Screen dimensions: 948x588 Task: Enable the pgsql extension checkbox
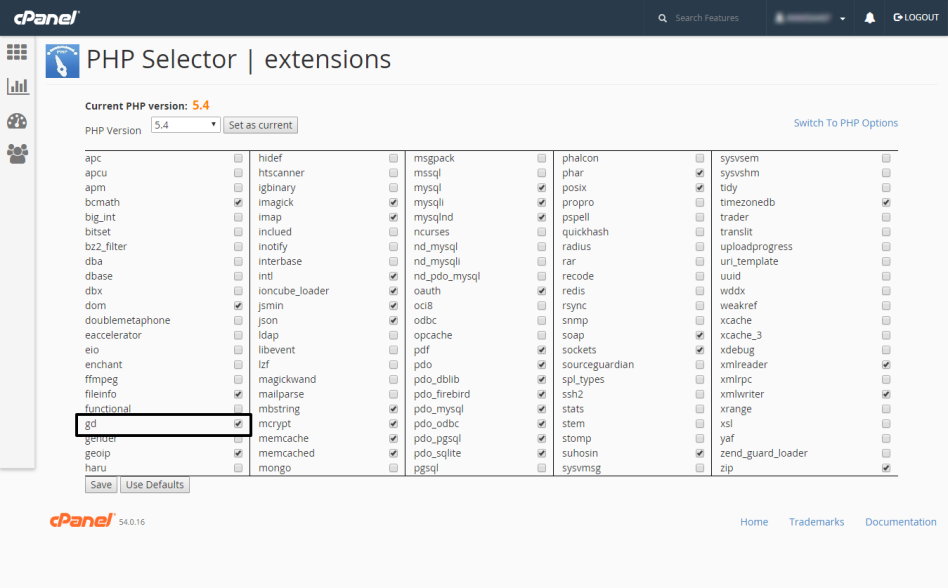542,468
